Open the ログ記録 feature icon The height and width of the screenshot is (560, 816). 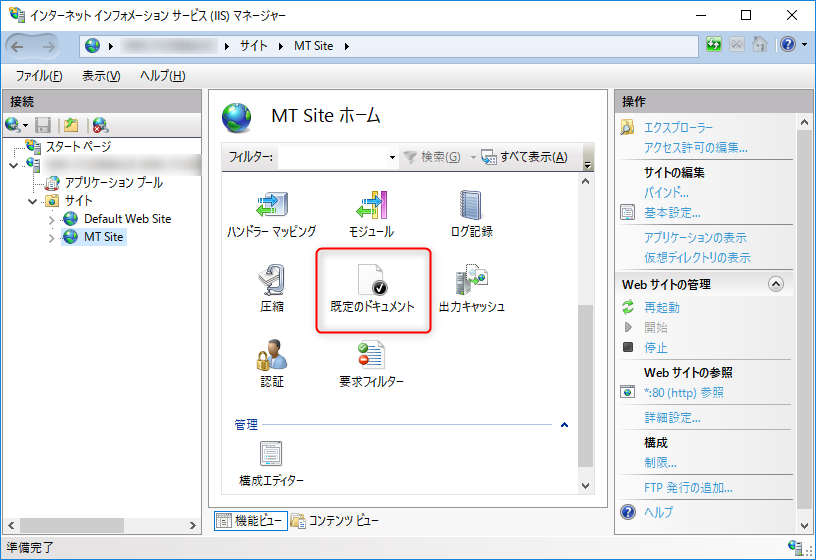[x=471, y=212]
